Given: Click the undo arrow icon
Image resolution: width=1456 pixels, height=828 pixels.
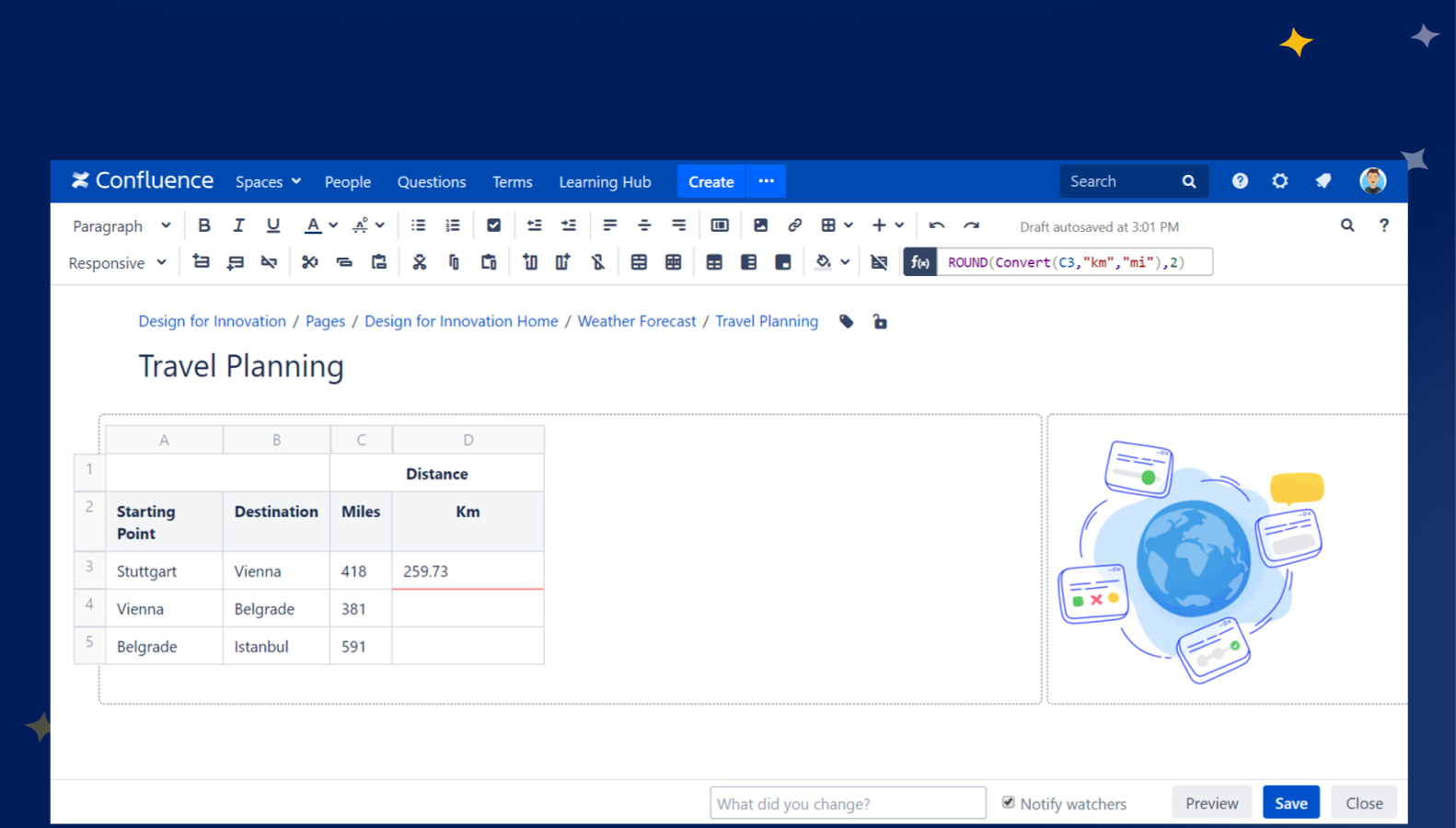Looking at the screenshot, I should click(x=937, y=225).
